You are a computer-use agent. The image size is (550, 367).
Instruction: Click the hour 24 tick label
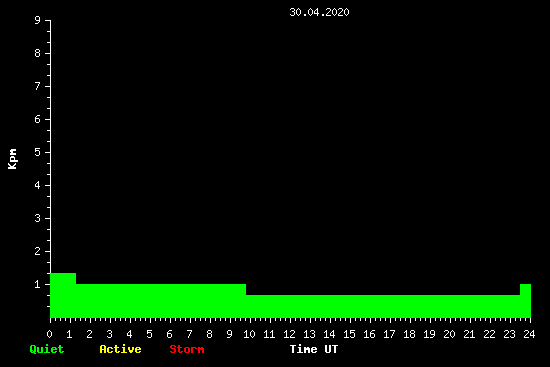coord(529,334)
